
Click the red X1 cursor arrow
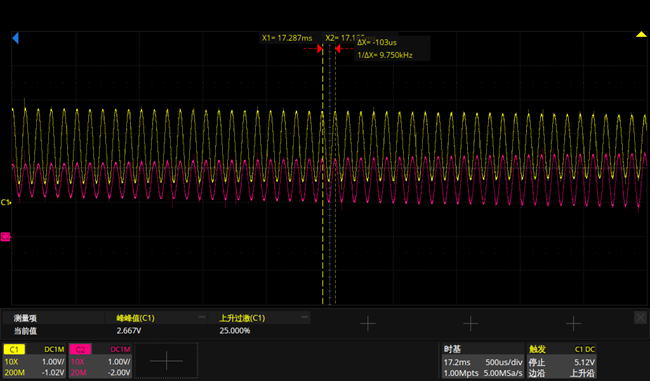tap(320, 49)
